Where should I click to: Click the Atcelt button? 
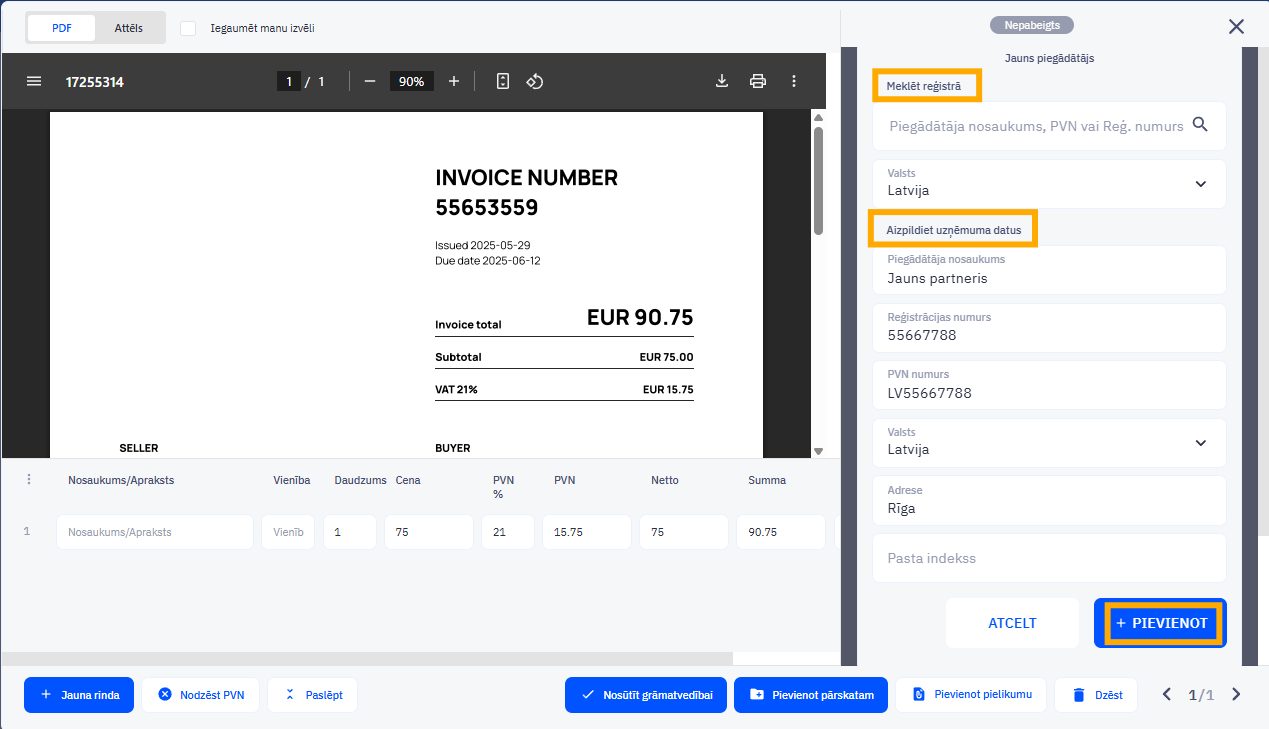coord(1012,623)
